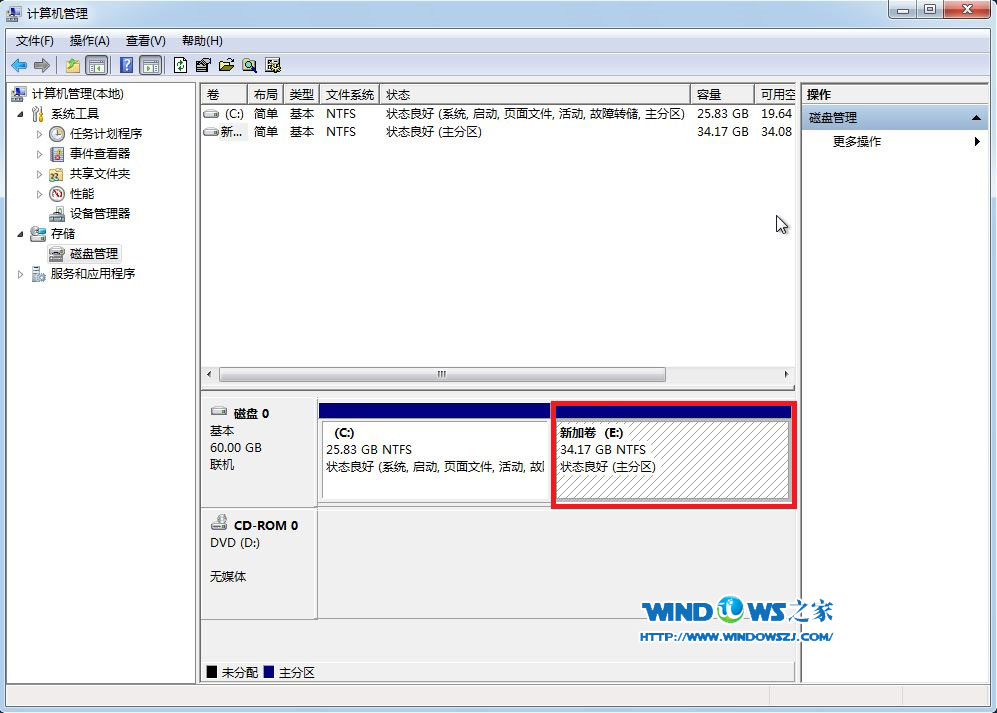The height and width of the screenshot is (713, 997).
Task: Toggle the show/hide console tree button
Action: click(97, 65)
